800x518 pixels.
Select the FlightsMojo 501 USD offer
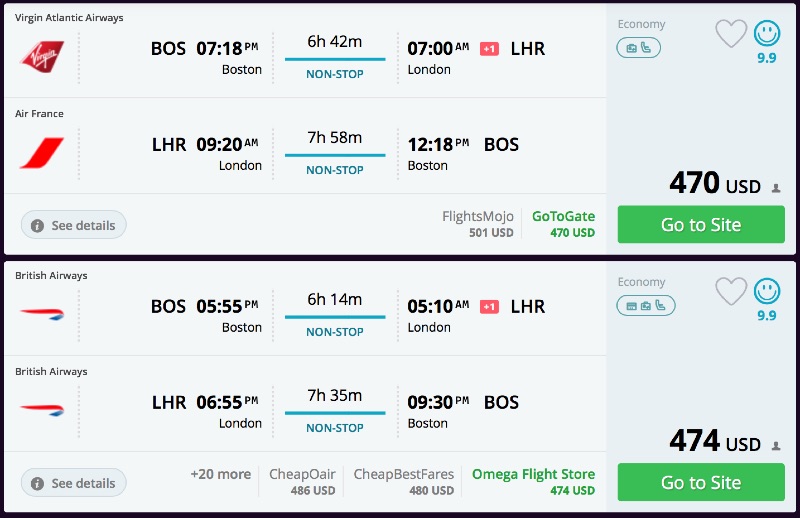pyautogui.click(x=477, y=224)
